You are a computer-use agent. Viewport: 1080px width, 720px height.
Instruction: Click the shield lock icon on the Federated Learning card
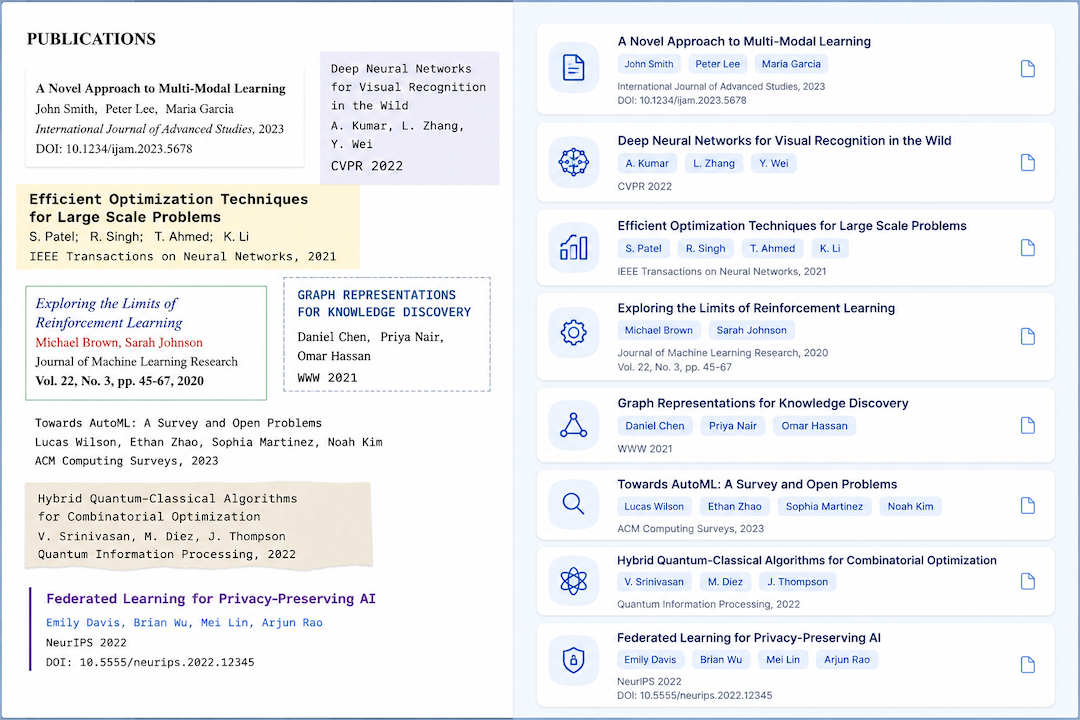coord(573,660)
